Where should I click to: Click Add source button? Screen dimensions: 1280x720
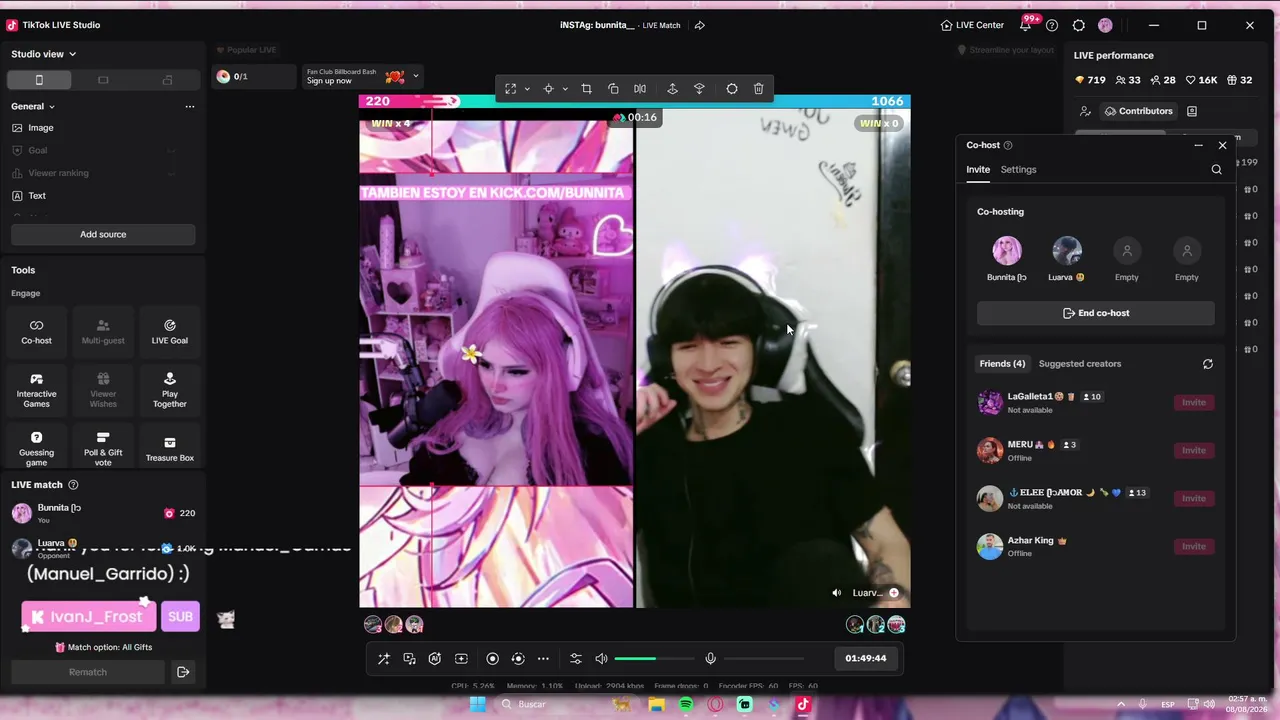pyautogui.click(x=103, y=234)
